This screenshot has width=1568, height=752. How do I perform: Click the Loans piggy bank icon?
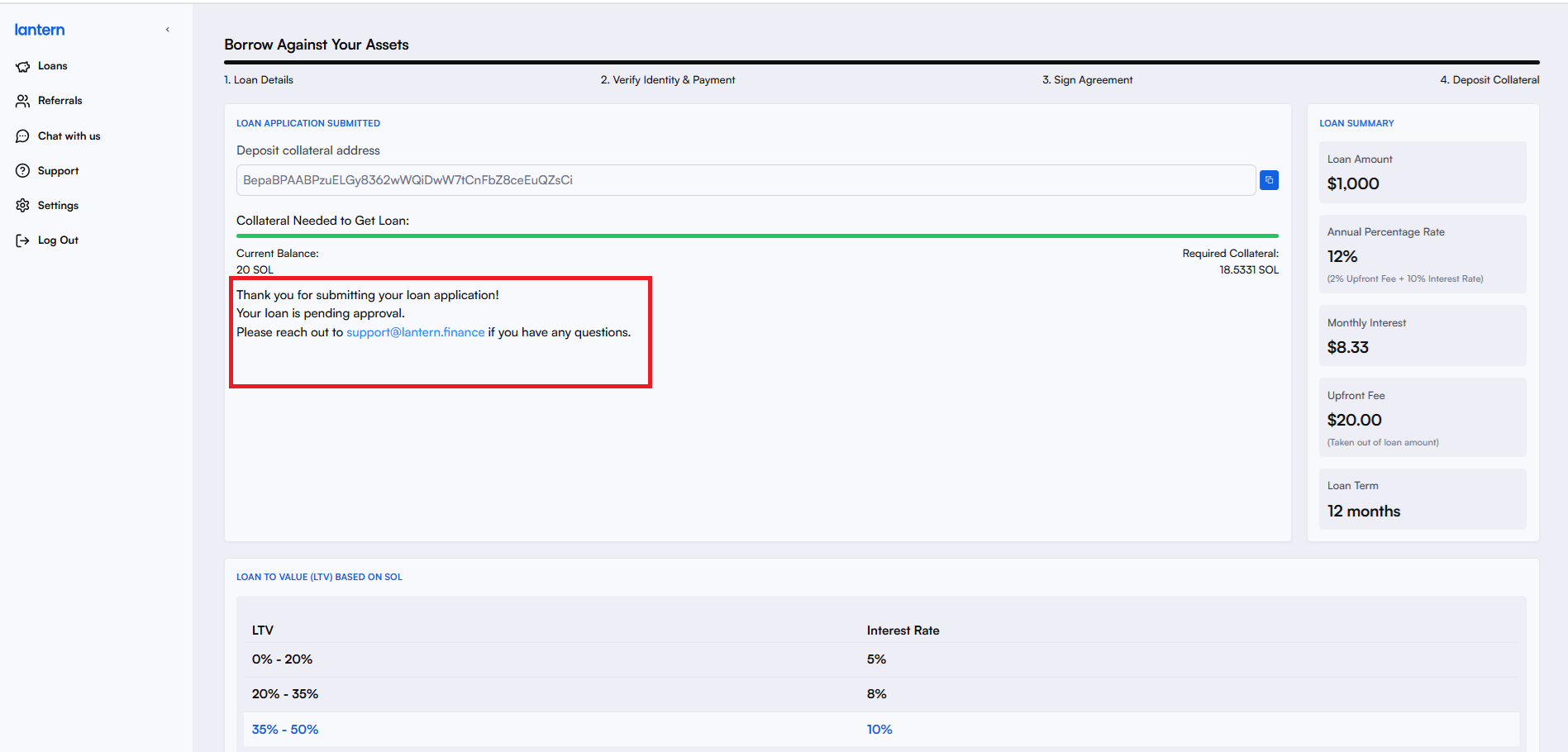22,66
